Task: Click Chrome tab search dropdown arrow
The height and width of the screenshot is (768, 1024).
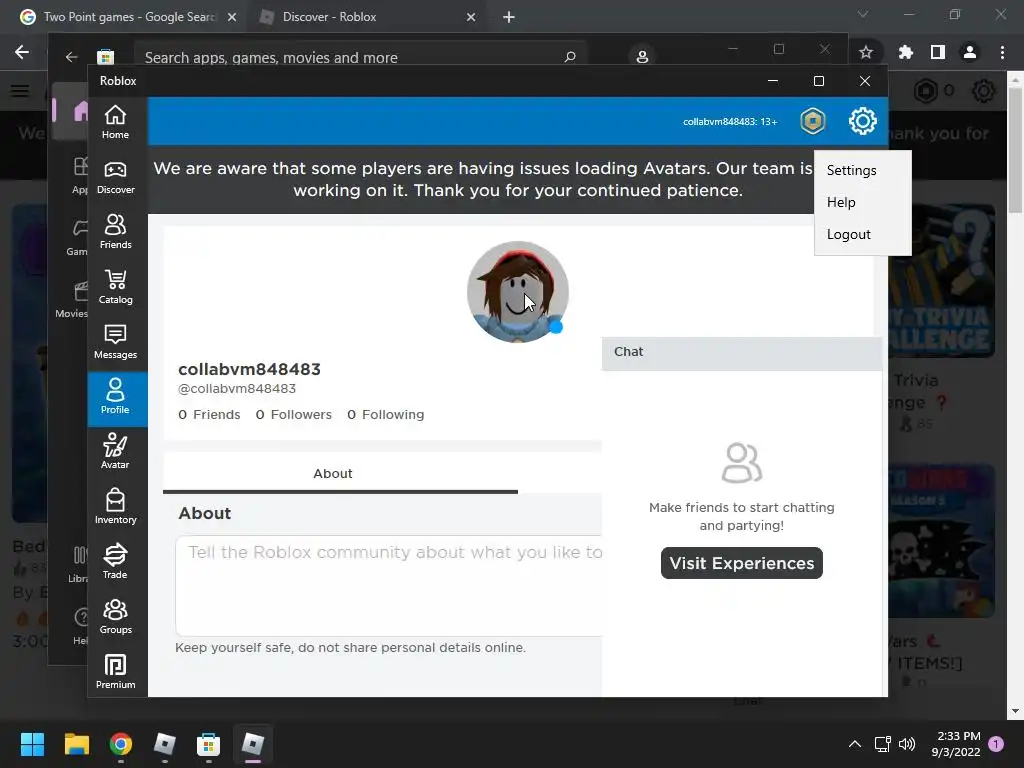Action: point(863,14)
